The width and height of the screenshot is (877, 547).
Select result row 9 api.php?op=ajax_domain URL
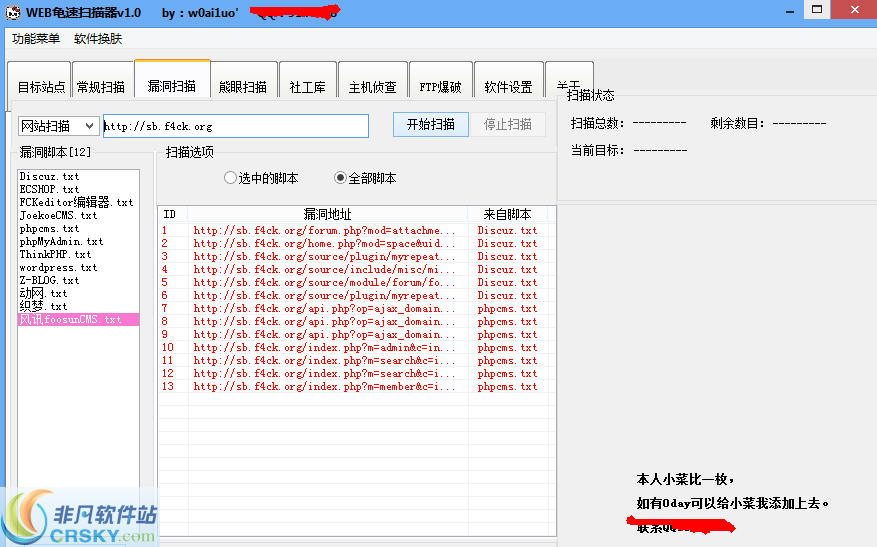(x=324, y=334)
